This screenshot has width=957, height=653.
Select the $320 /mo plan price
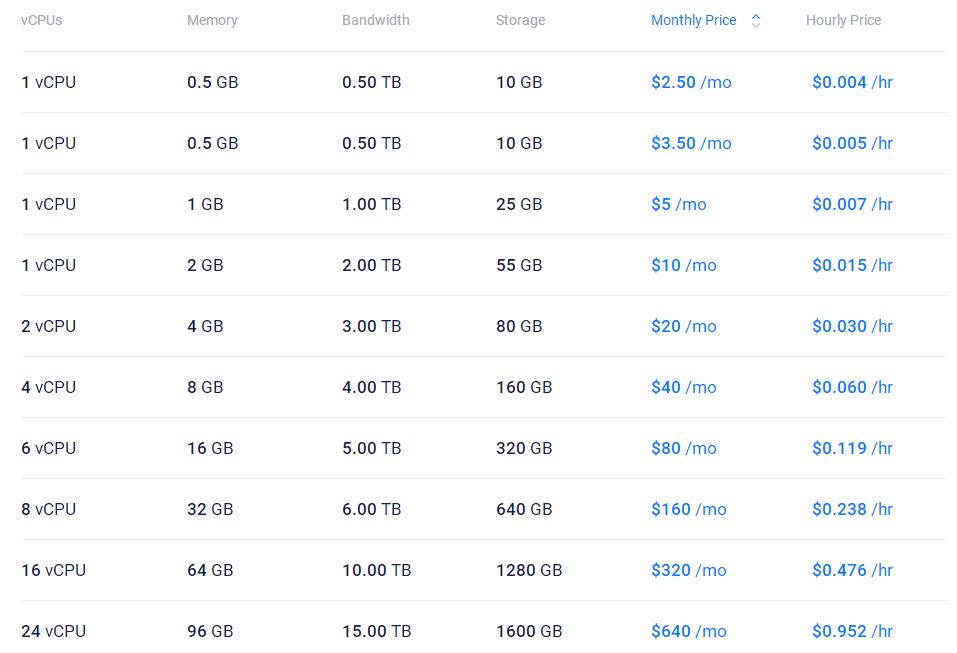pos(688,571)
